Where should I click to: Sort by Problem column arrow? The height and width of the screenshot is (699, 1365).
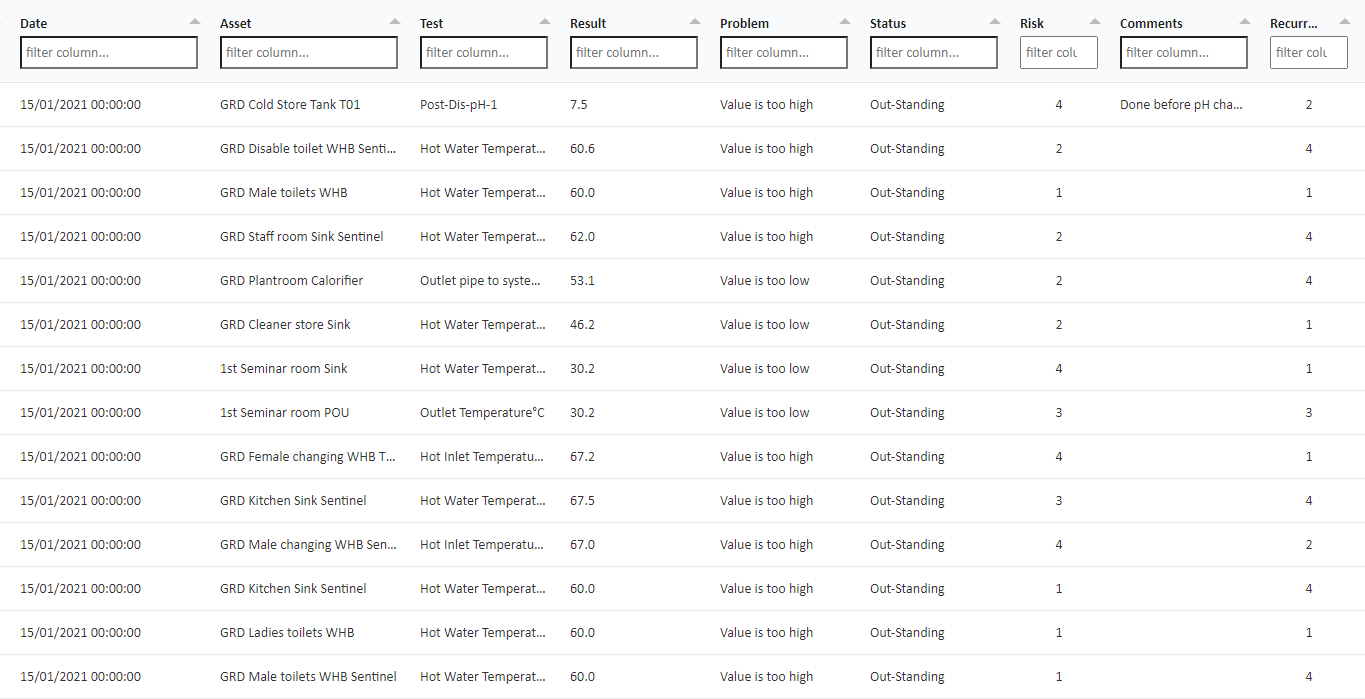pos(844,21)
